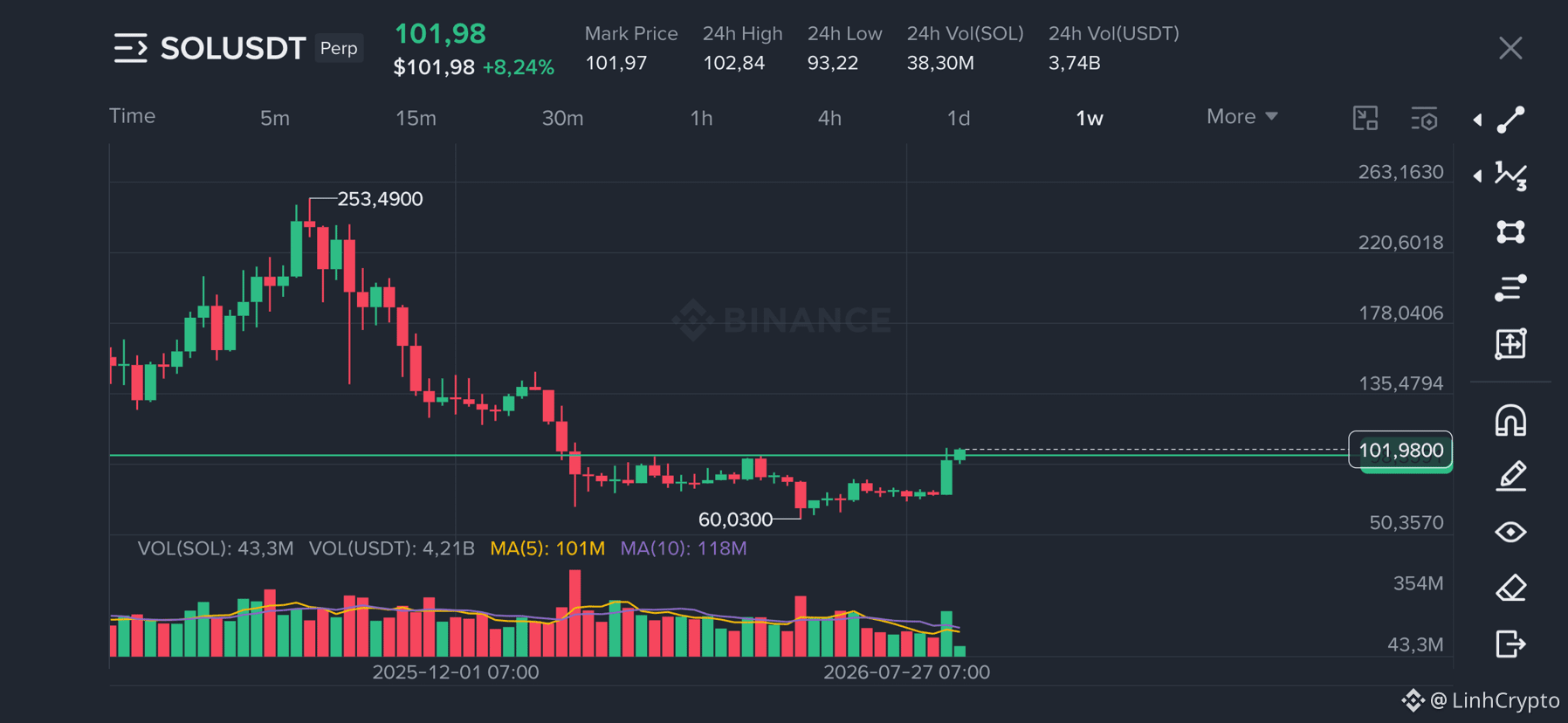Click the 50,3570 price axis label
The image size is (1568, 723).
1406,523
